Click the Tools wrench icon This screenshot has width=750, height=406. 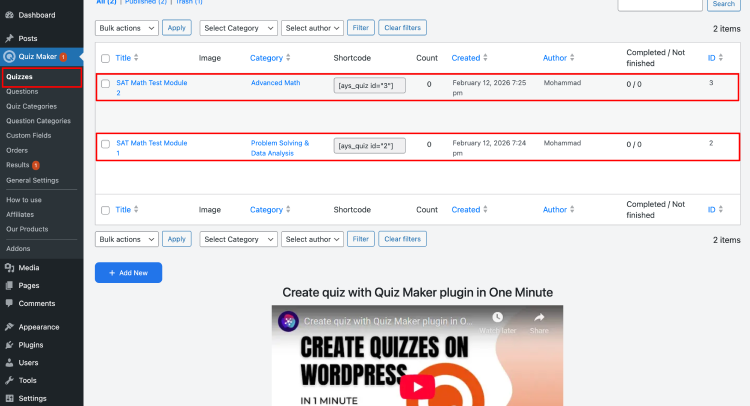(x=9, y=380)
